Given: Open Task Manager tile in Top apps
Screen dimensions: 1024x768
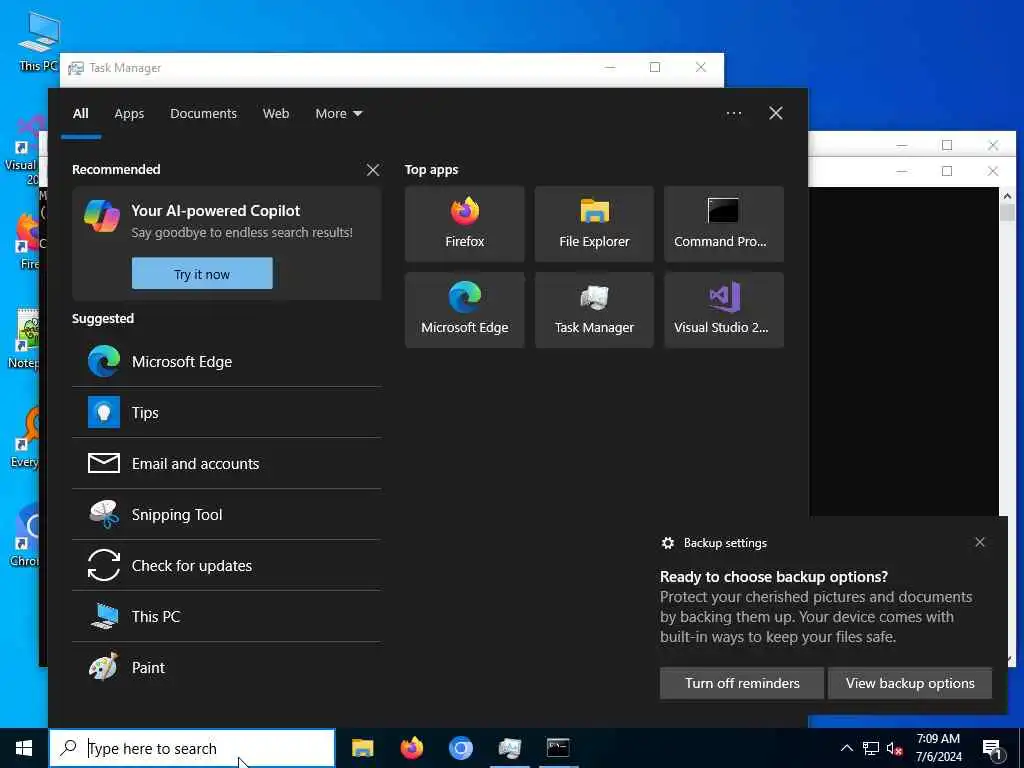Looking at the screenshot, I should (594, 310).
